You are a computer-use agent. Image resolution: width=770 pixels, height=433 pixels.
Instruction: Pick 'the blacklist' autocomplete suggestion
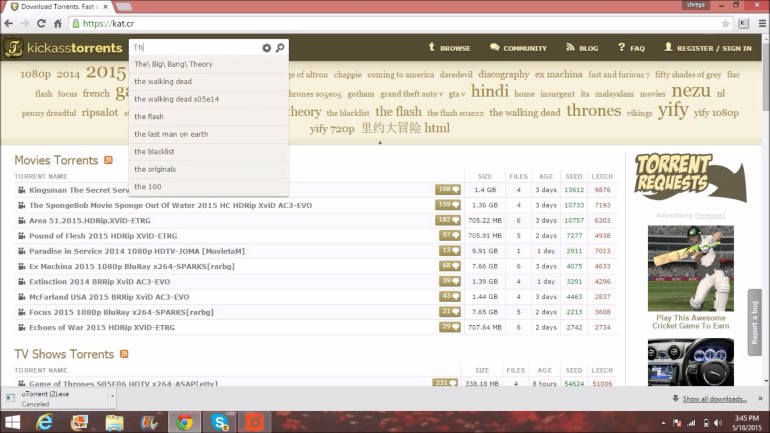pyautogui.click(x=155, y=151)
